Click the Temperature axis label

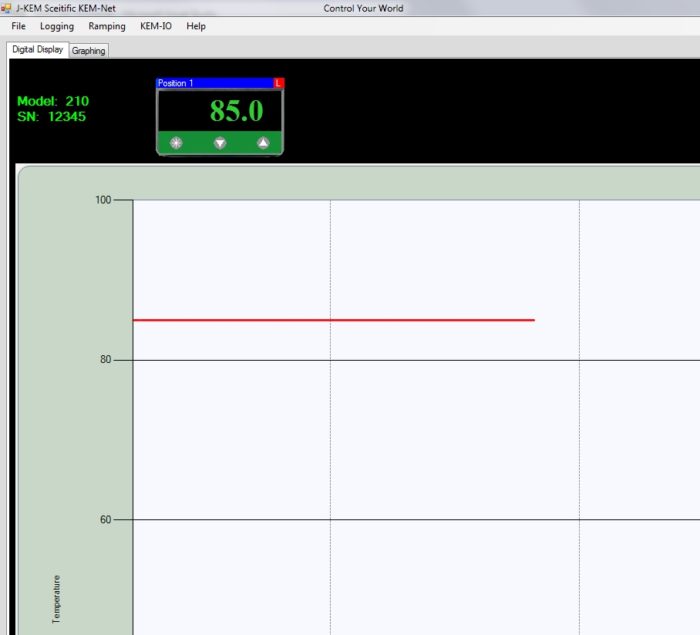click(56, 599)
